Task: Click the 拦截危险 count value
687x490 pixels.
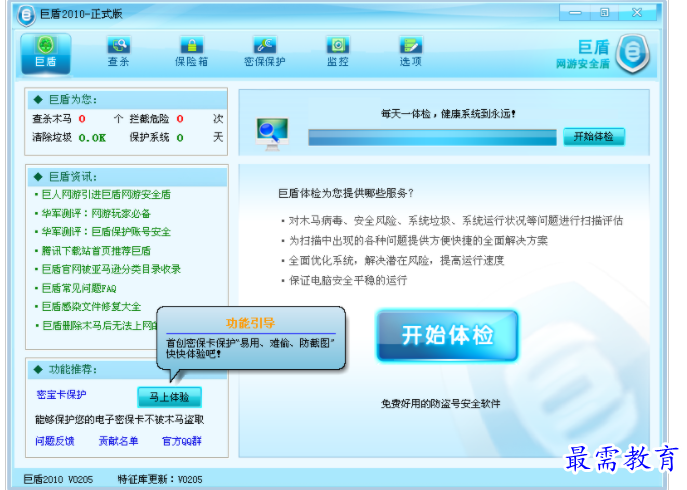Action: point(180,119)
